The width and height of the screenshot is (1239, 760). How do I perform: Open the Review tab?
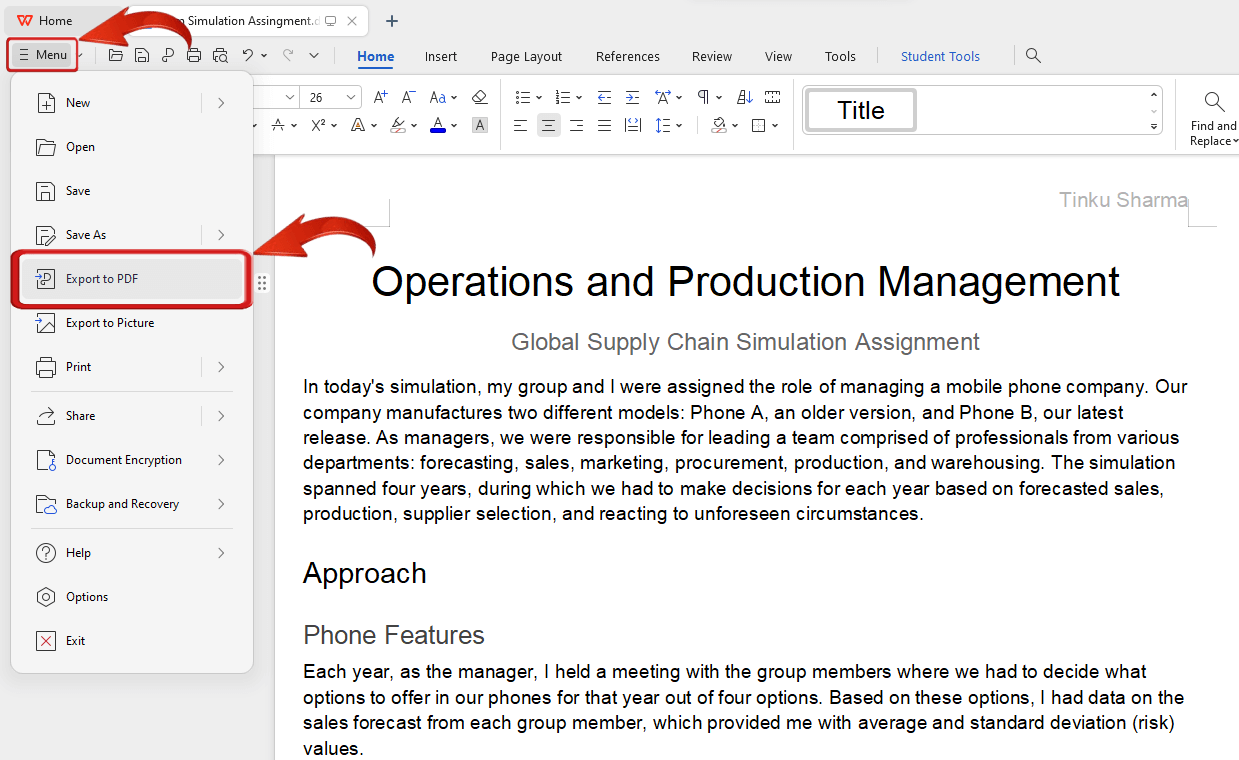pos(712,57)
